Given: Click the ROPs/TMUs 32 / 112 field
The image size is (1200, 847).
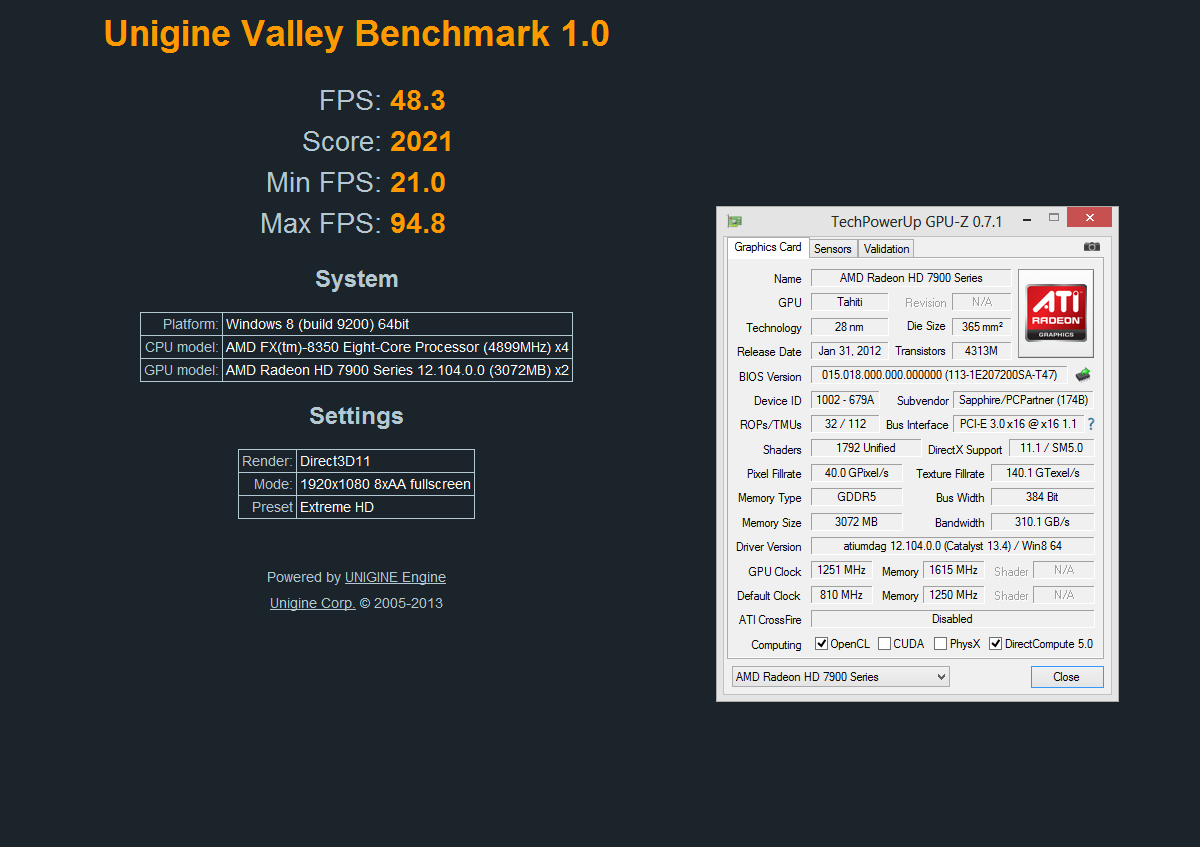Looking at the screenshot, I should (x=845, y=424).
